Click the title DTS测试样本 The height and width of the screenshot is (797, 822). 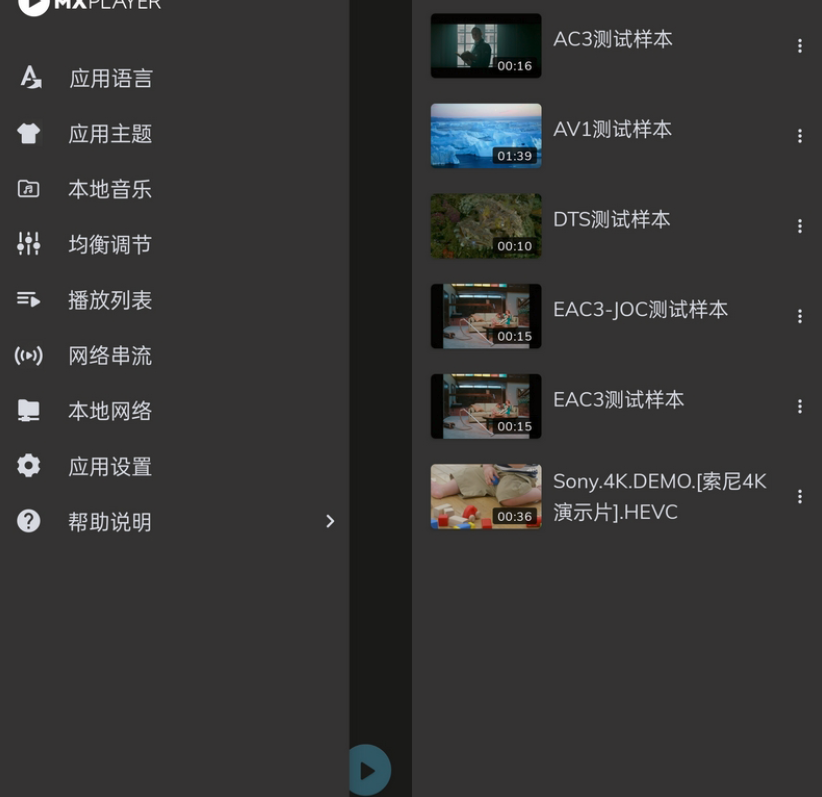[x=612, y=220]
